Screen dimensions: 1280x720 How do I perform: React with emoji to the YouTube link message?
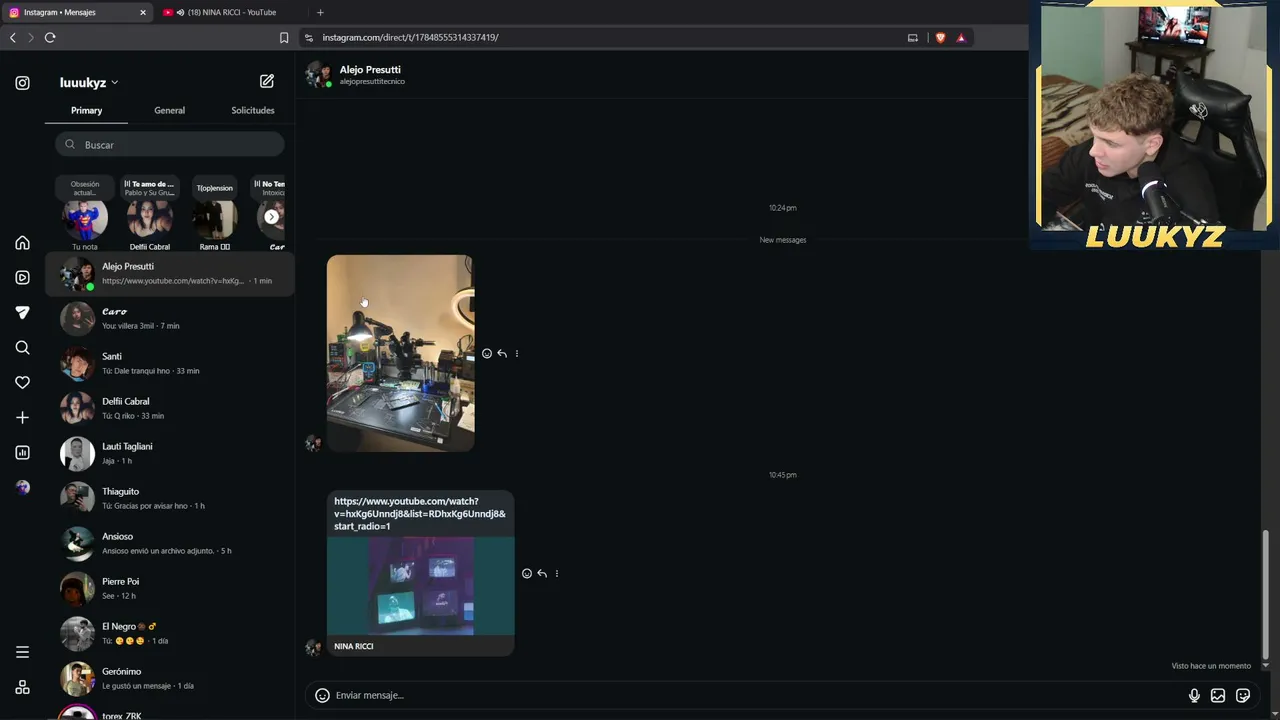click(x=527, y=574)
